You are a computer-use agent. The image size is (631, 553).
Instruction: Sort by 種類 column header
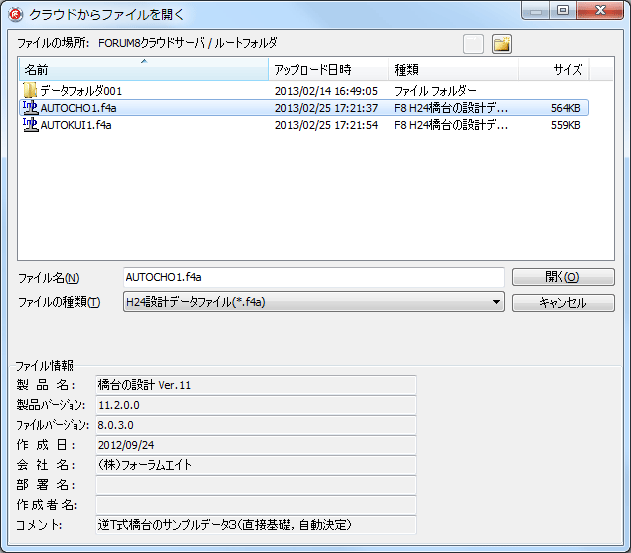pyautogui.click(x=454, y=70)
